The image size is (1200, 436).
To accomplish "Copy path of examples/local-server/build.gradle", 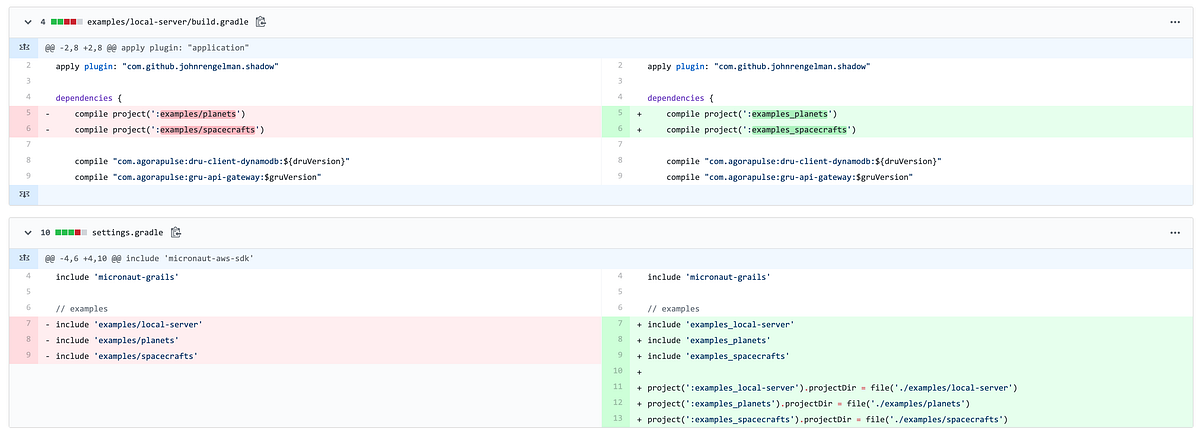I will (x=261, y=21).
